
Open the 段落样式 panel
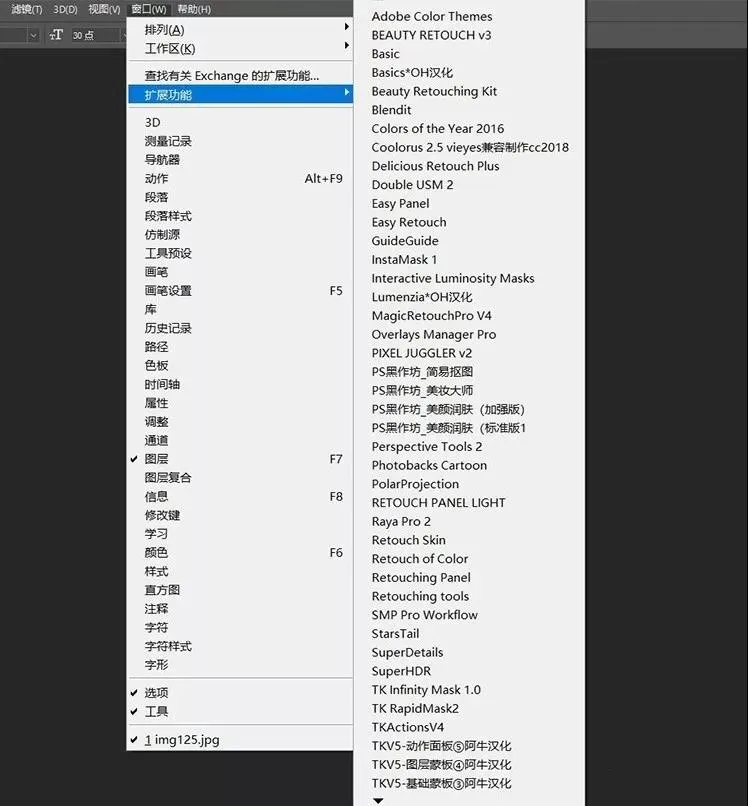pos(240,216)
